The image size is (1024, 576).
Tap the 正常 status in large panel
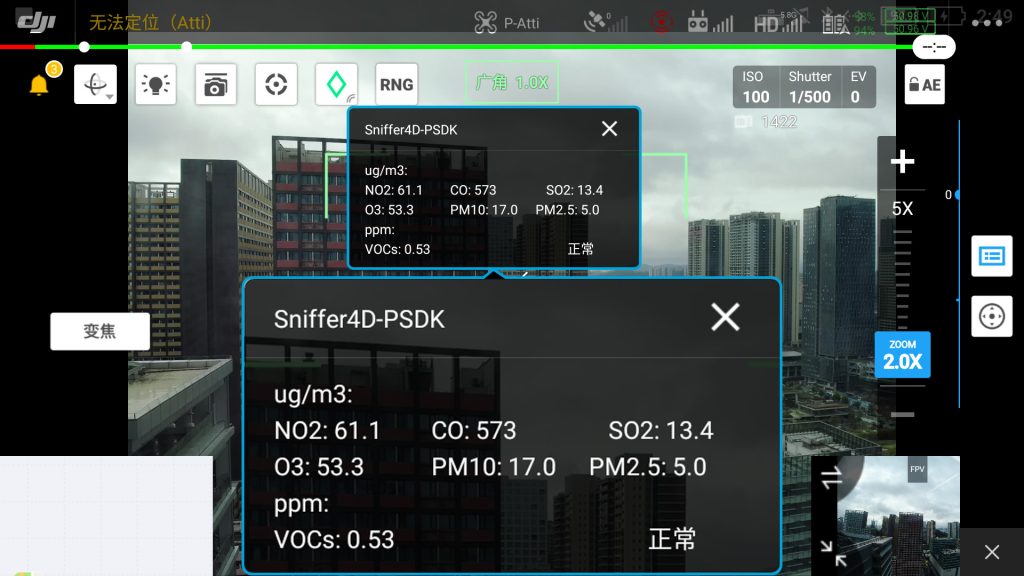[x=672, y=539]
